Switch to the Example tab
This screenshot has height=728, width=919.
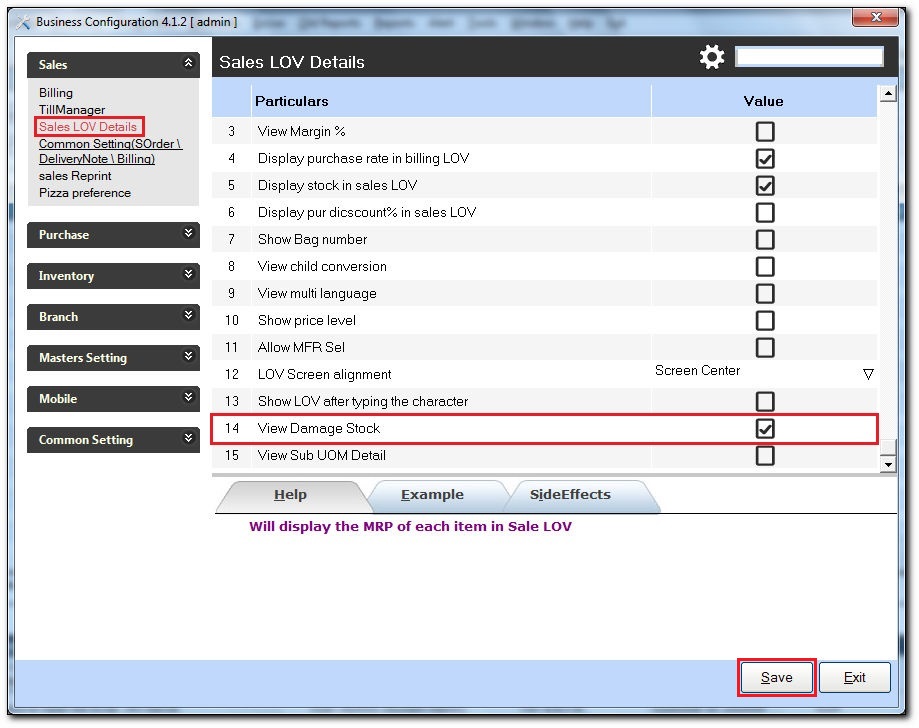432,495
